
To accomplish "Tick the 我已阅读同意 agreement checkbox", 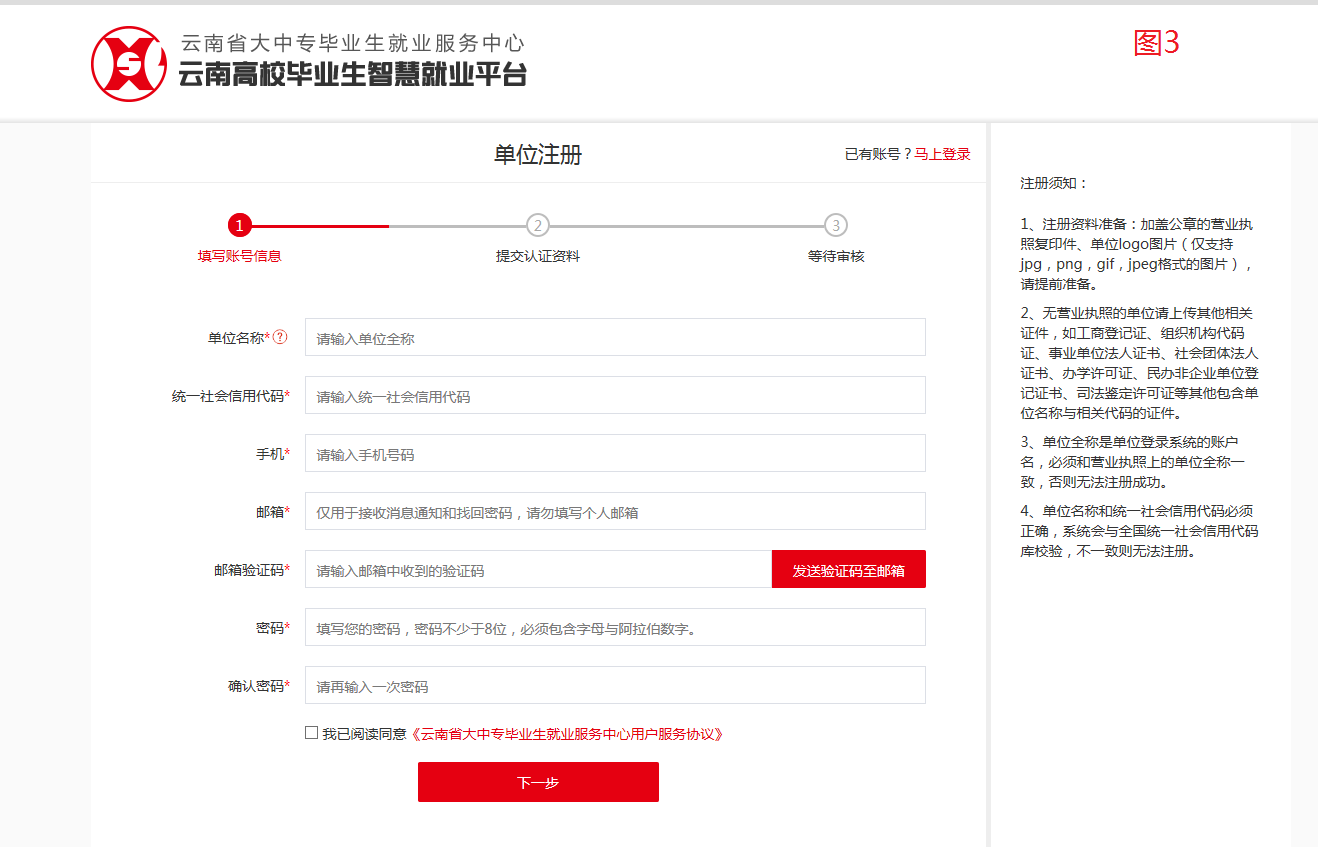I will (312, 733).
